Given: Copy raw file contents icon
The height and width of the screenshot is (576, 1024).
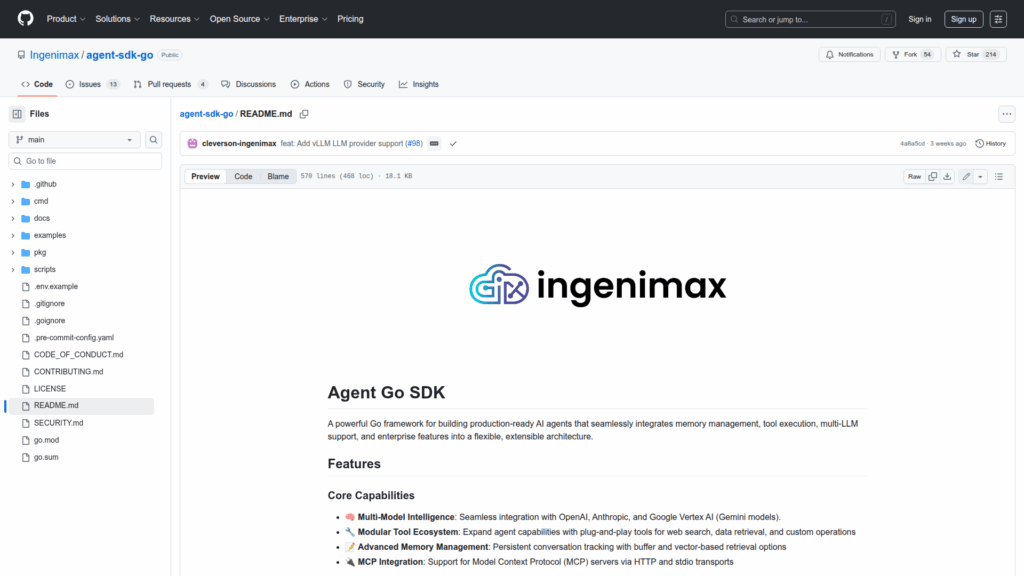Looking at the screenshot, I should pos(933,176).
